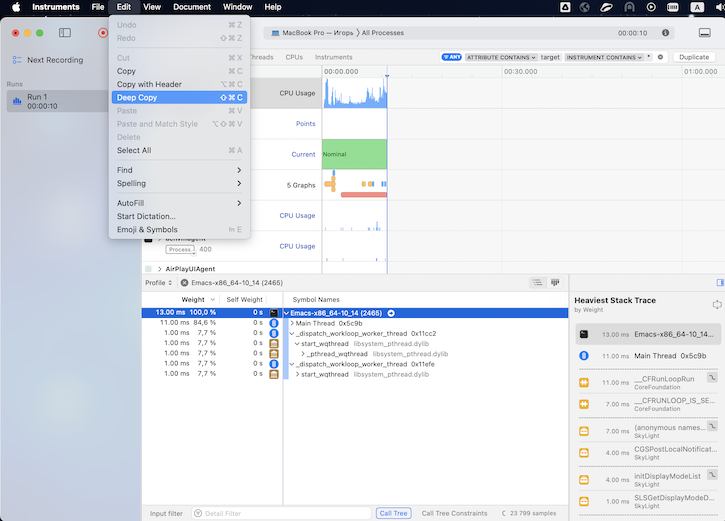Open the View menu
The height and width of the screenshot is (521, 725).
(x=152, y=7)
